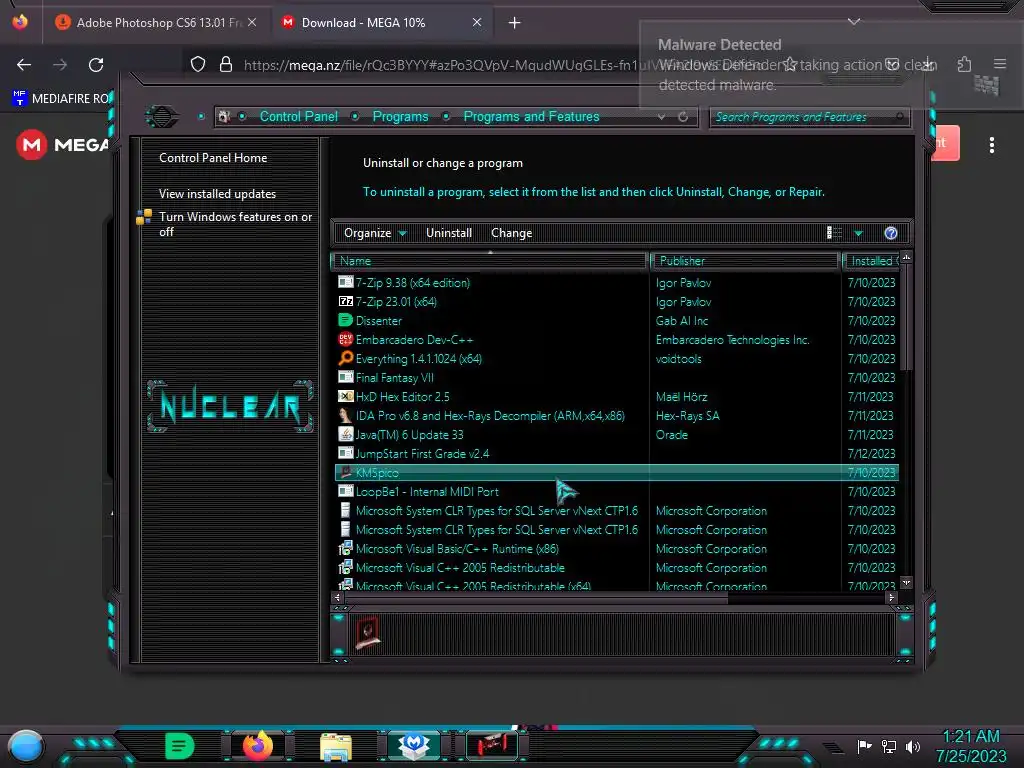Viewport: 1024px width, 768px height.
Task: Select 7-Zip 23.01 (x64) entry
Action: tap(617, 302)
